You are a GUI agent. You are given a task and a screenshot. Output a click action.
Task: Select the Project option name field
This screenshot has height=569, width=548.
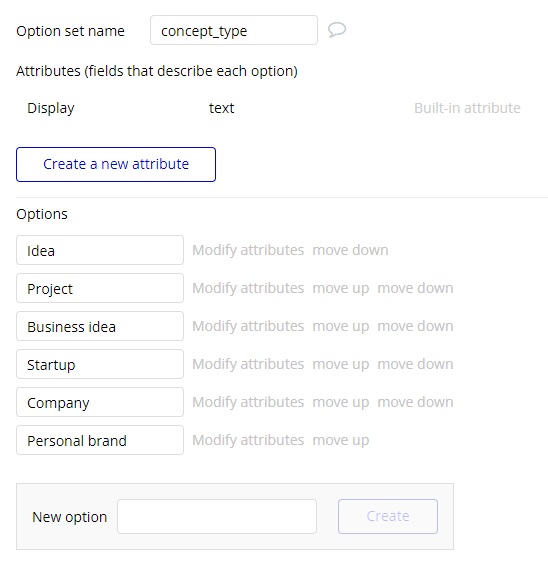click(100, 288)
